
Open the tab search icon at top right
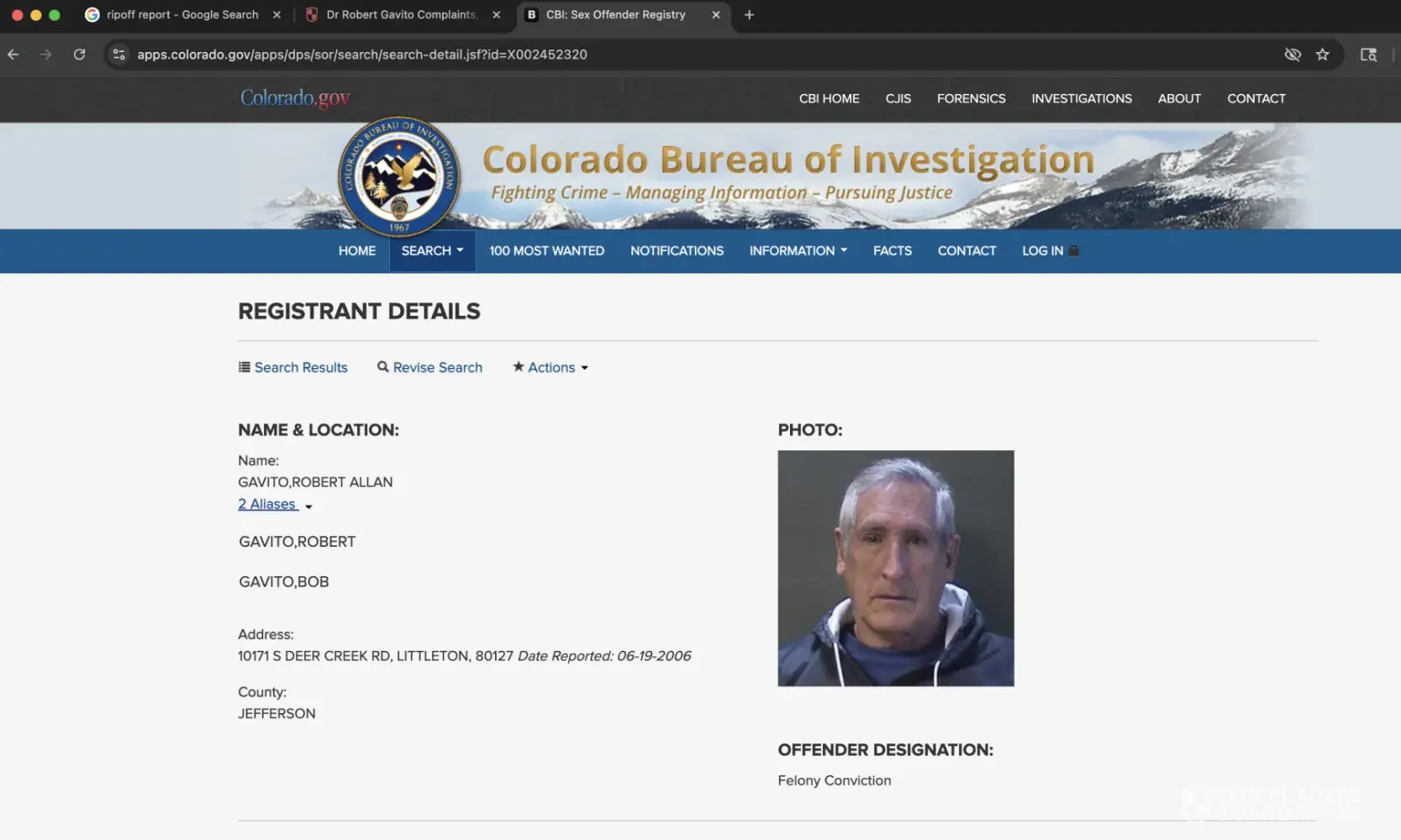pos(1368,55)
